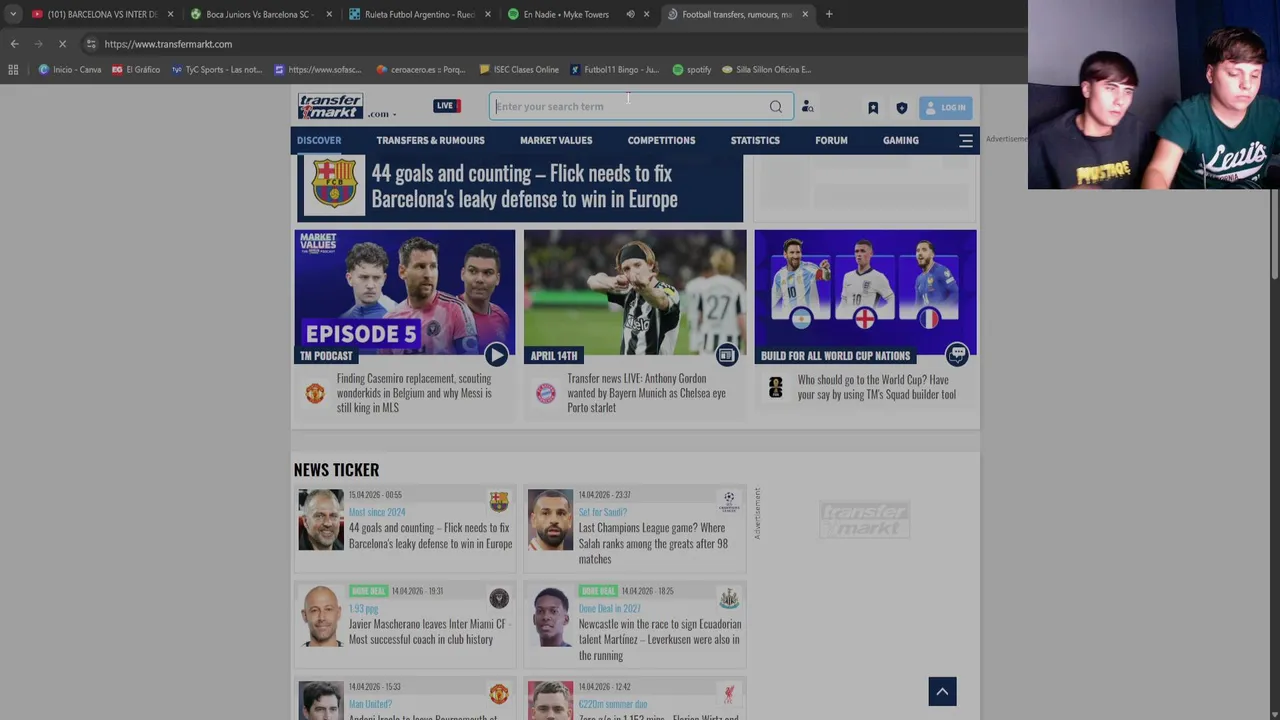This screenshot has height=720, width=1280.
Task: Open 'Newcastle win the race' Martínez story
Action: point(659,640)
